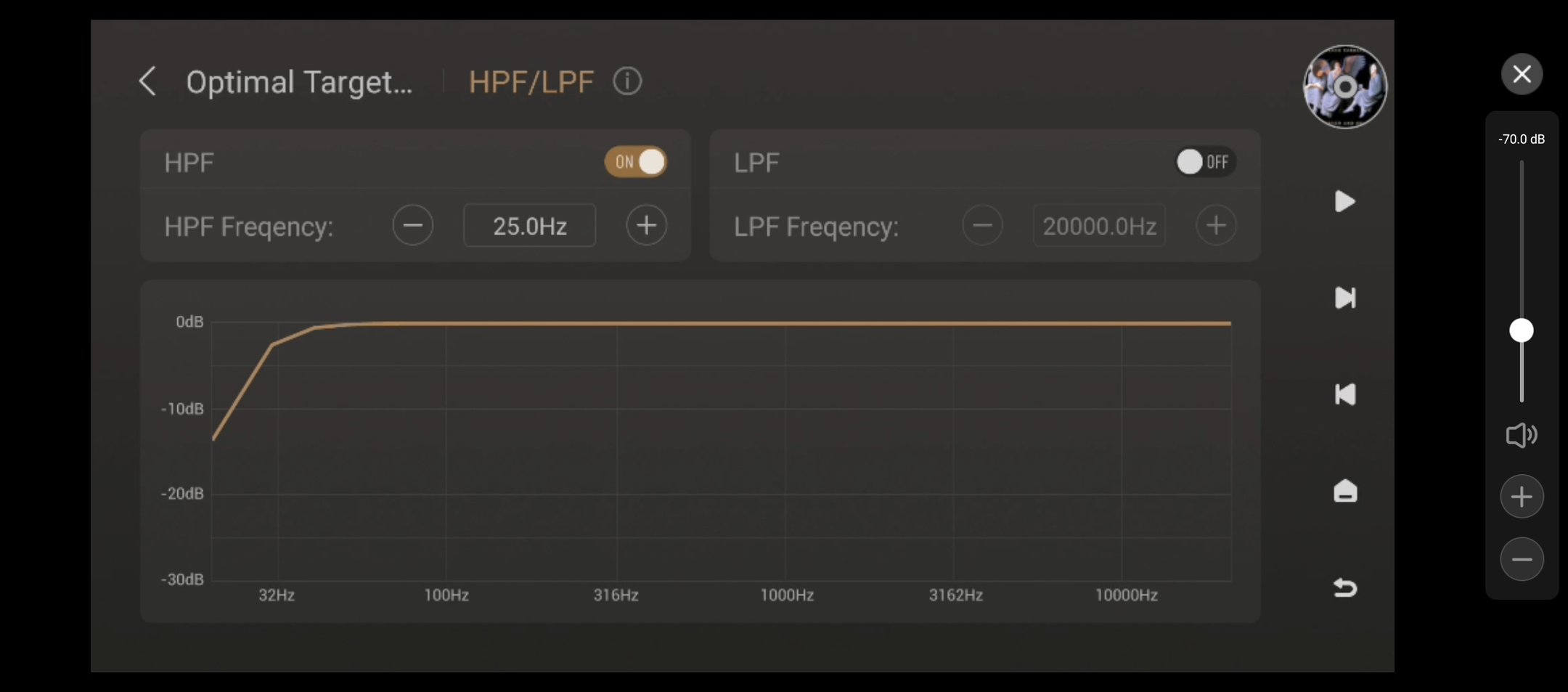
Task: Click the return arrow icon
Action: tap(1345, 587)
